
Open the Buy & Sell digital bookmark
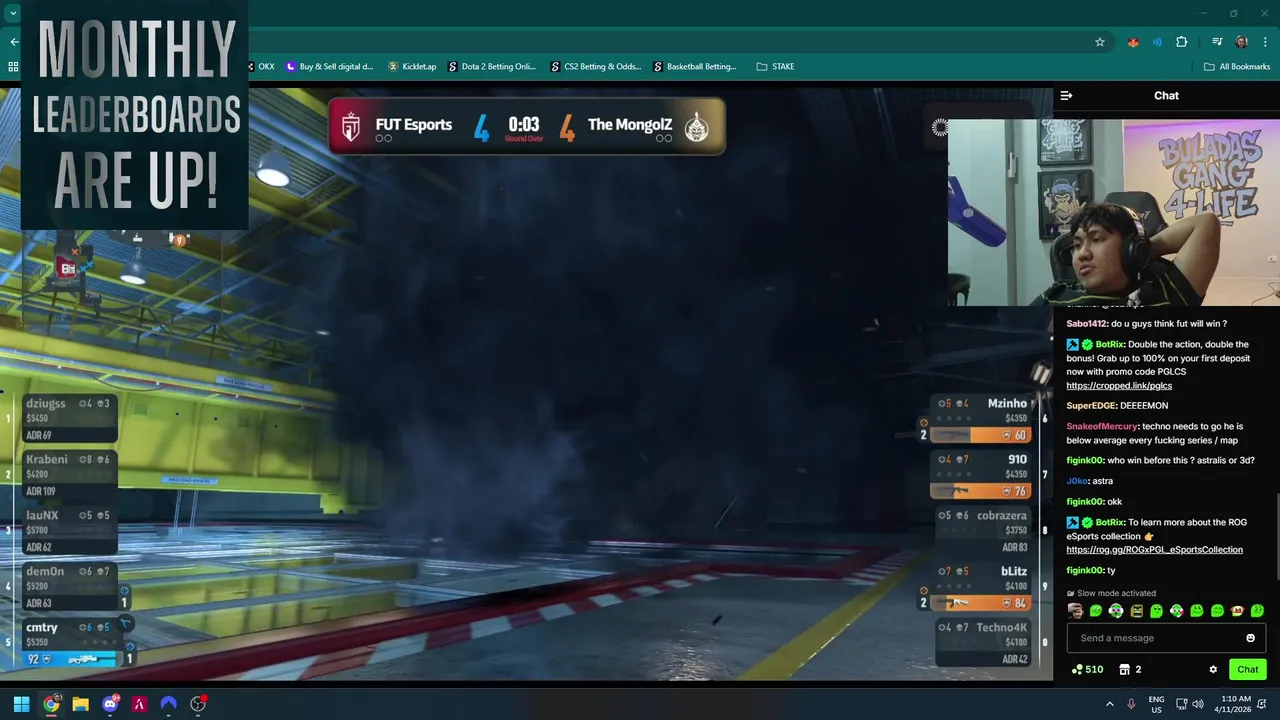(x=330, y=67)
